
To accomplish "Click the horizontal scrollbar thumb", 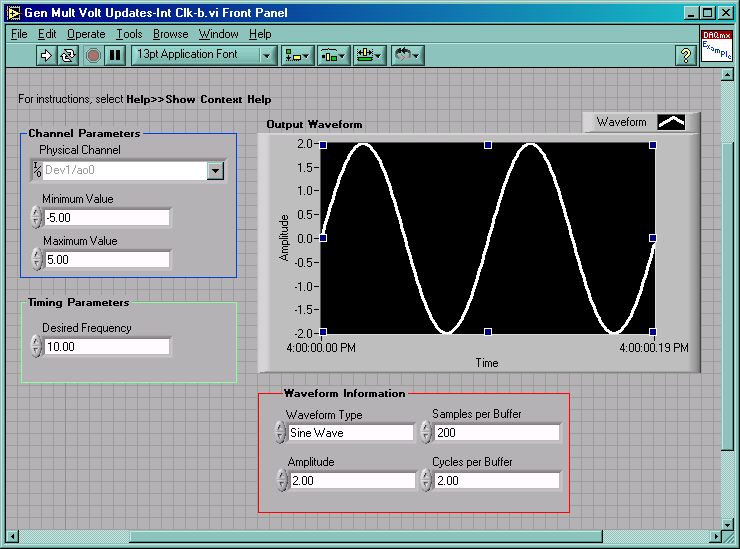I will pos(366,536).
